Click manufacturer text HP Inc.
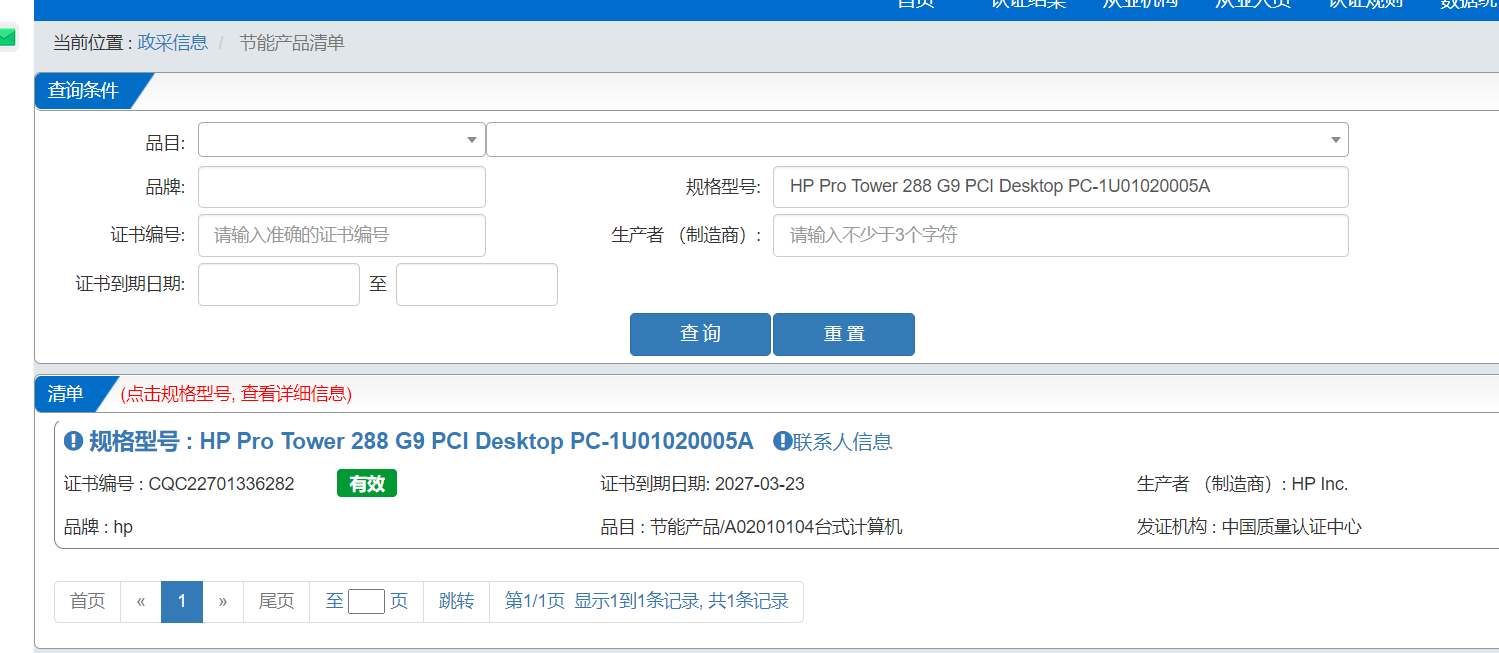This screenshot has width=1499, height=653. point(1320,484)
